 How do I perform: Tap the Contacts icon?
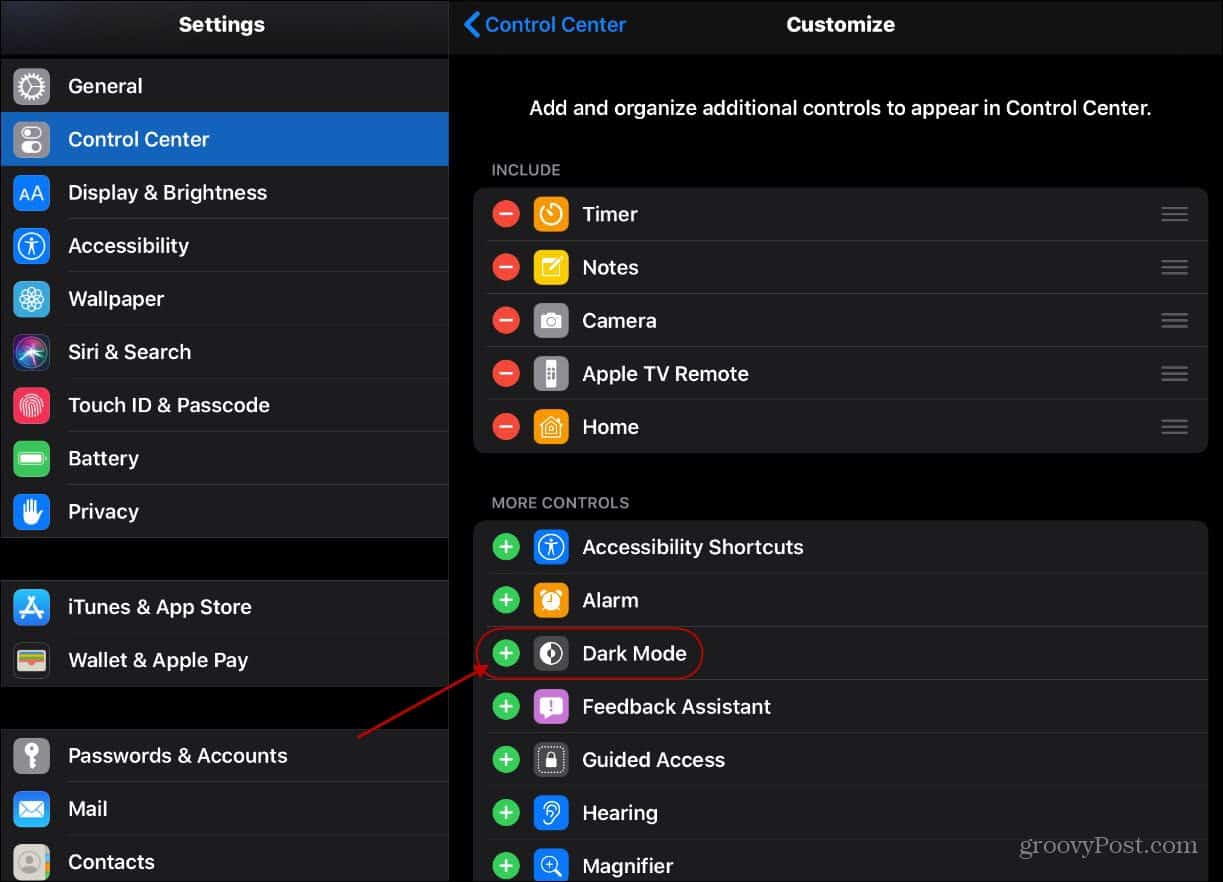point(31,862)
